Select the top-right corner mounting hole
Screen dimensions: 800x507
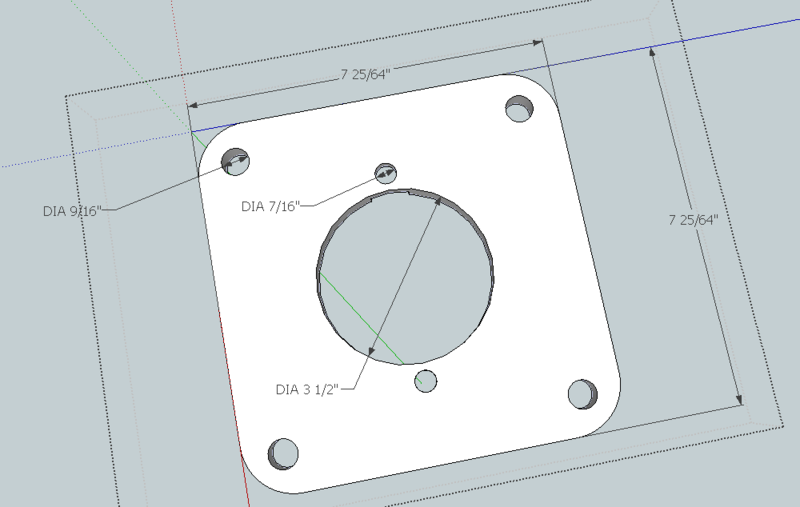(x=519, y=109)
